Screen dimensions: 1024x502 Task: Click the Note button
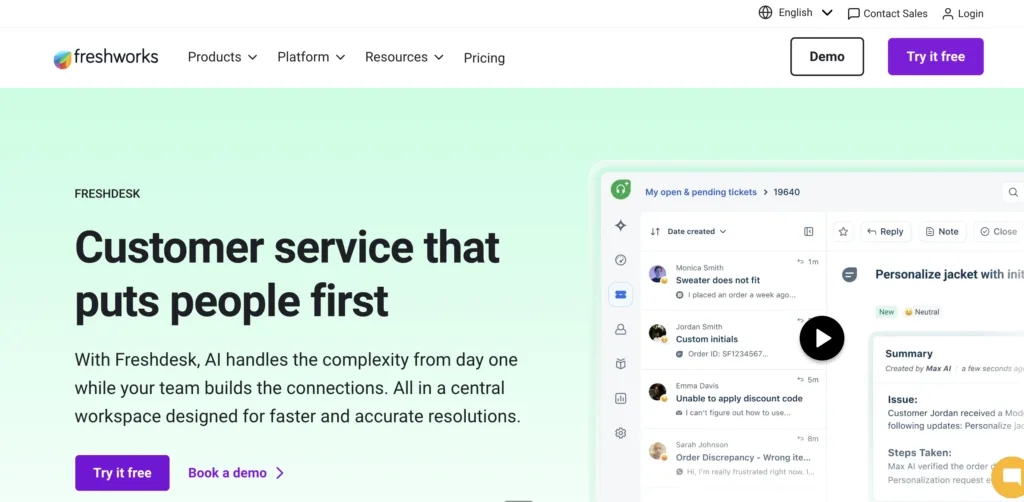pos(942,231)
